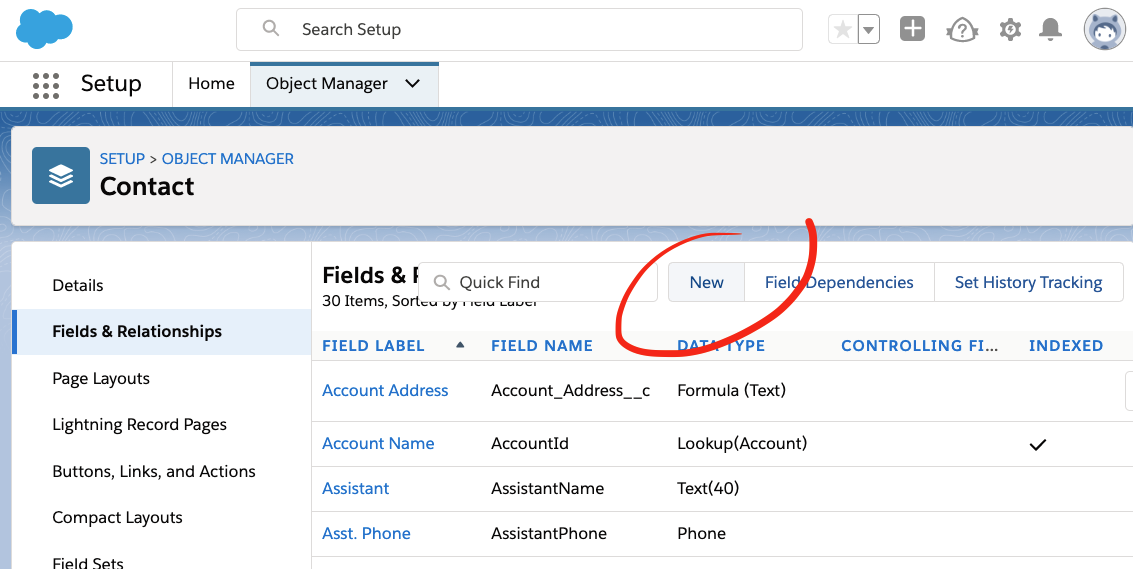The image size is (1133, 569).
Task: Click the Phone data type cell
Action: tap(702, 534)
